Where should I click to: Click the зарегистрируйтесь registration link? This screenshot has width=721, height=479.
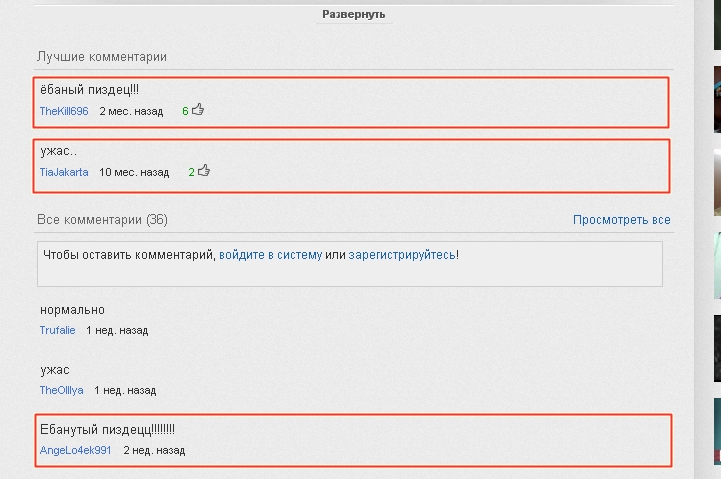(402, 255)
